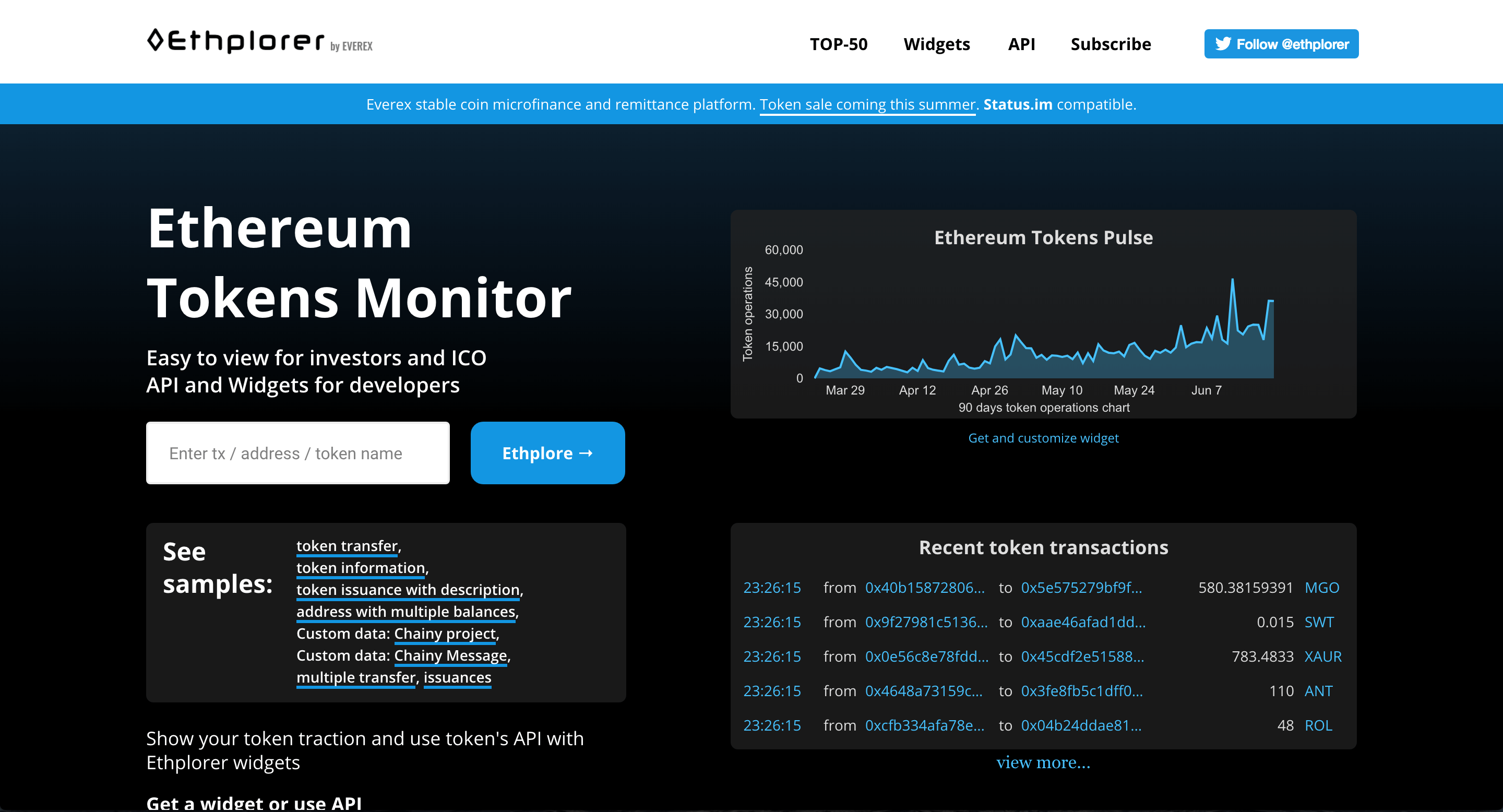Open the 'token information' sample
The width and height of the screenshot is (1503, 812).
[361, 568]
